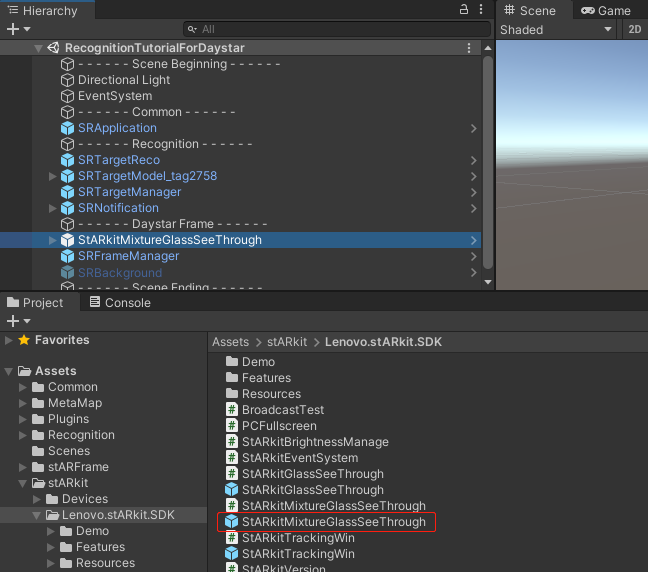This screenshot has height=572, width=648.
Task: Open the Features folder in asset list
Action: click(266, 378)
